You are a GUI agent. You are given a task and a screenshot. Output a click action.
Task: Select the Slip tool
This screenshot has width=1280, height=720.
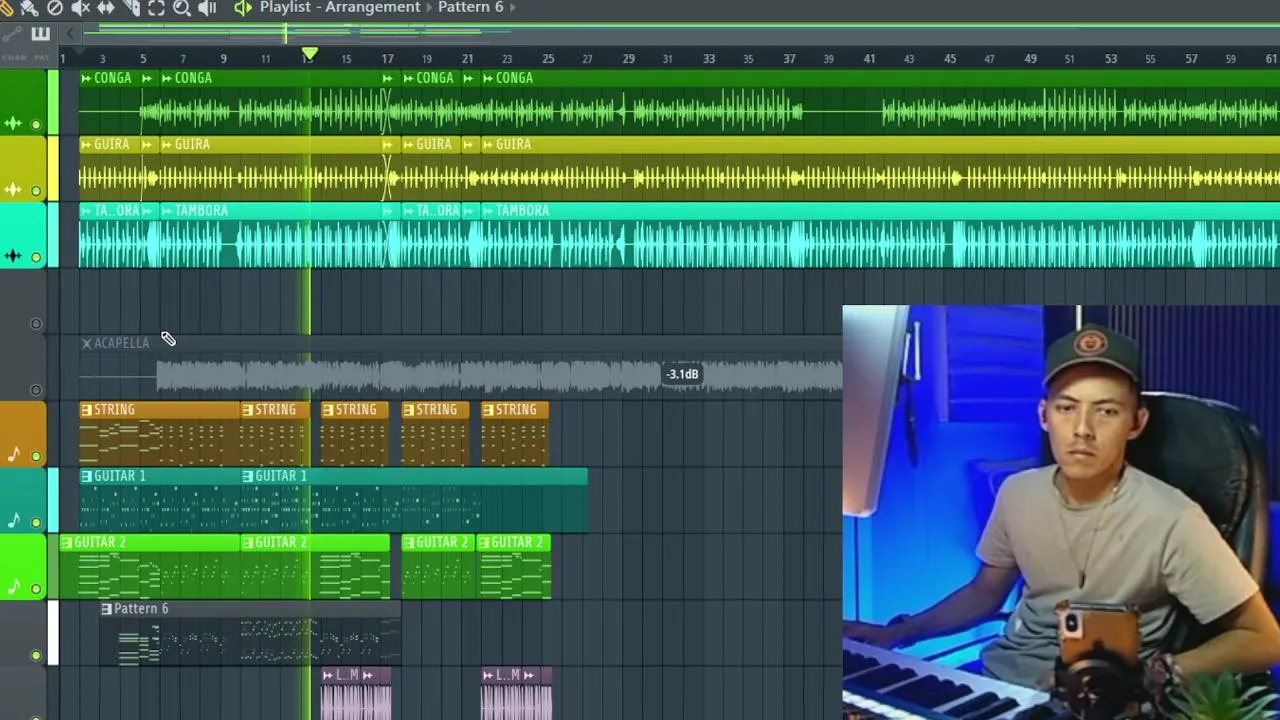[x=105, y=7]
